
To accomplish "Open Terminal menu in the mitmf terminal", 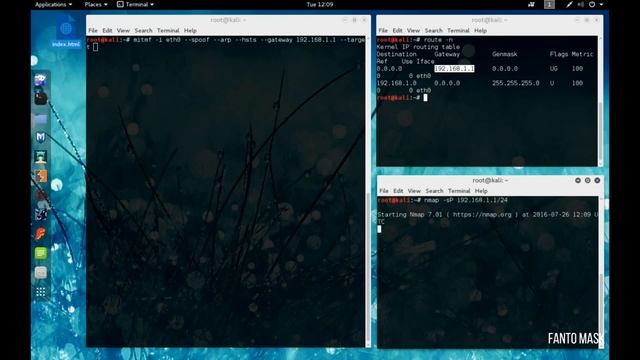I will coord(168,31).
